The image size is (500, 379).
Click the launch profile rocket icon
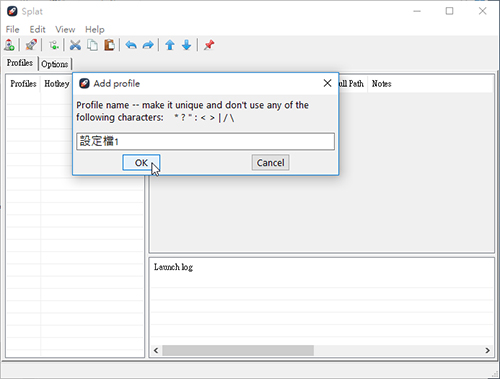(31, 45)
